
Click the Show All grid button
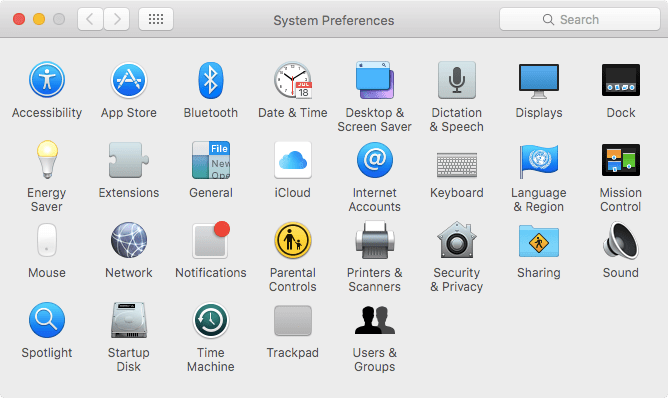point(156,19)
